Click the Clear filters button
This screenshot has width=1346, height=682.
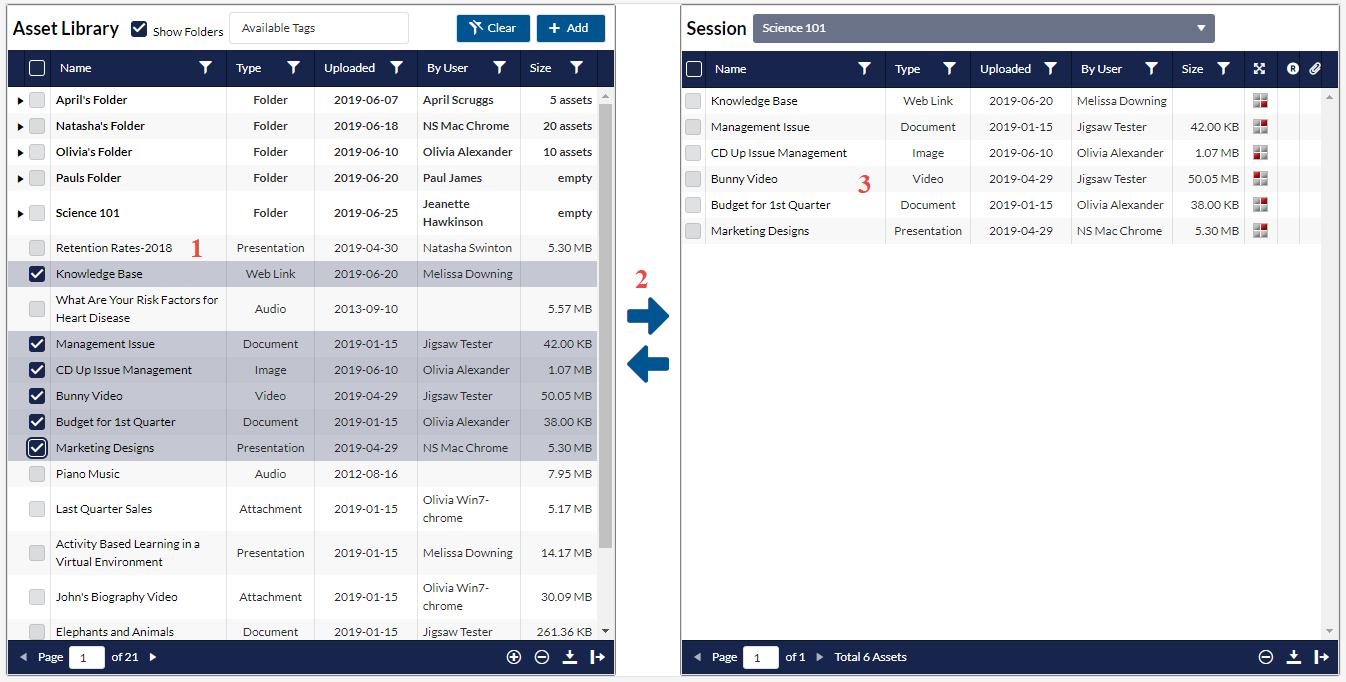coord(493,28)
